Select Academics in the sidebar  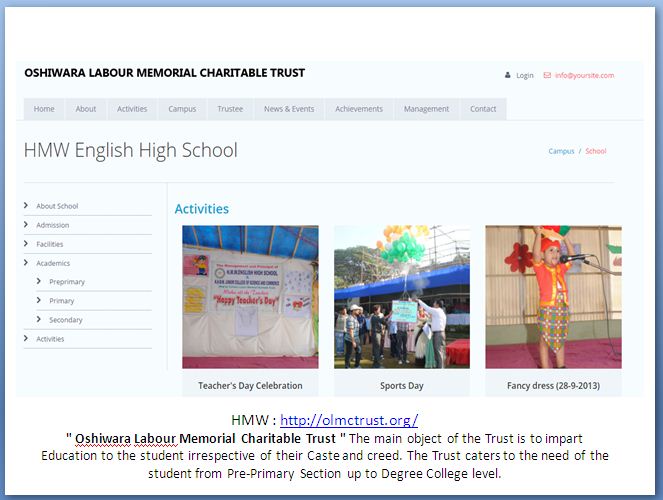53,263
